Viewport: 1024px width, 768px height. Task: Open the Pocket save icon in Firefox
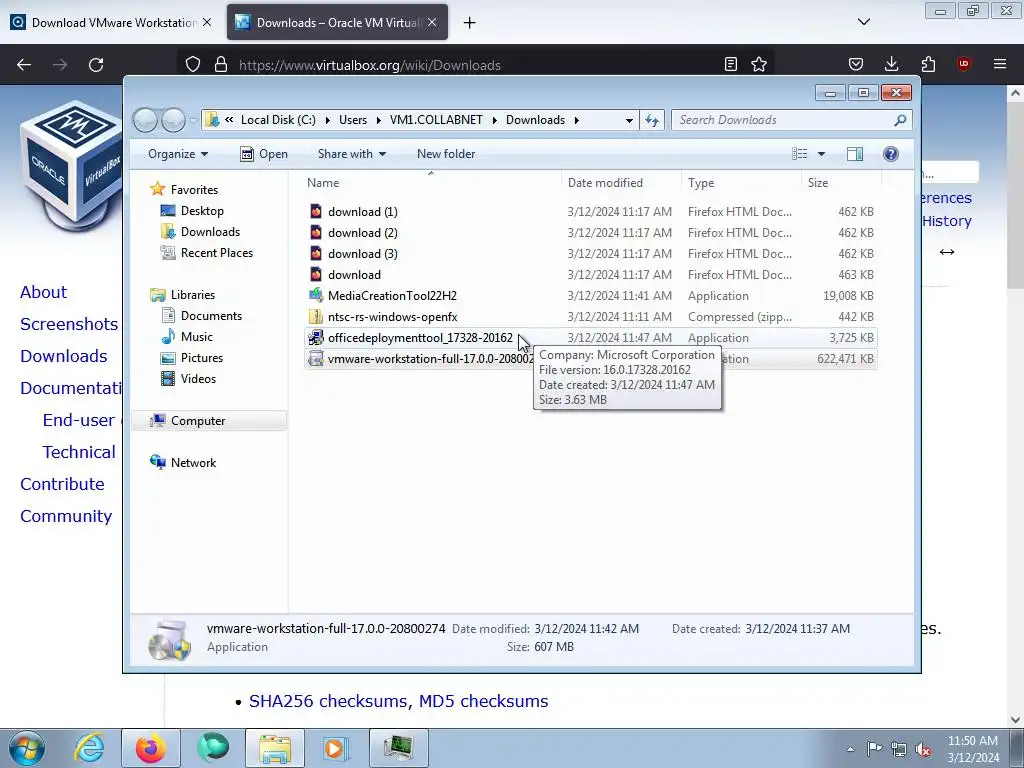856,64
